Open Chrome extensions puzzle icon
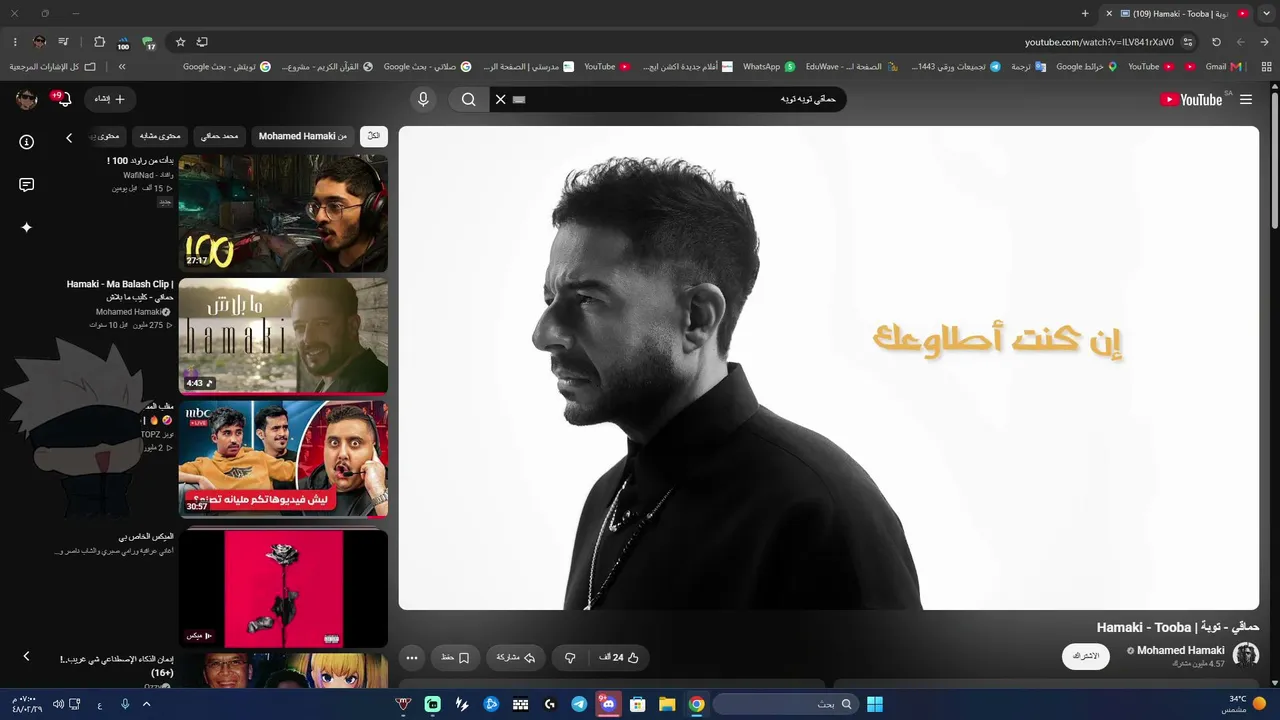The image size is (1280, 720). (99, 42)
